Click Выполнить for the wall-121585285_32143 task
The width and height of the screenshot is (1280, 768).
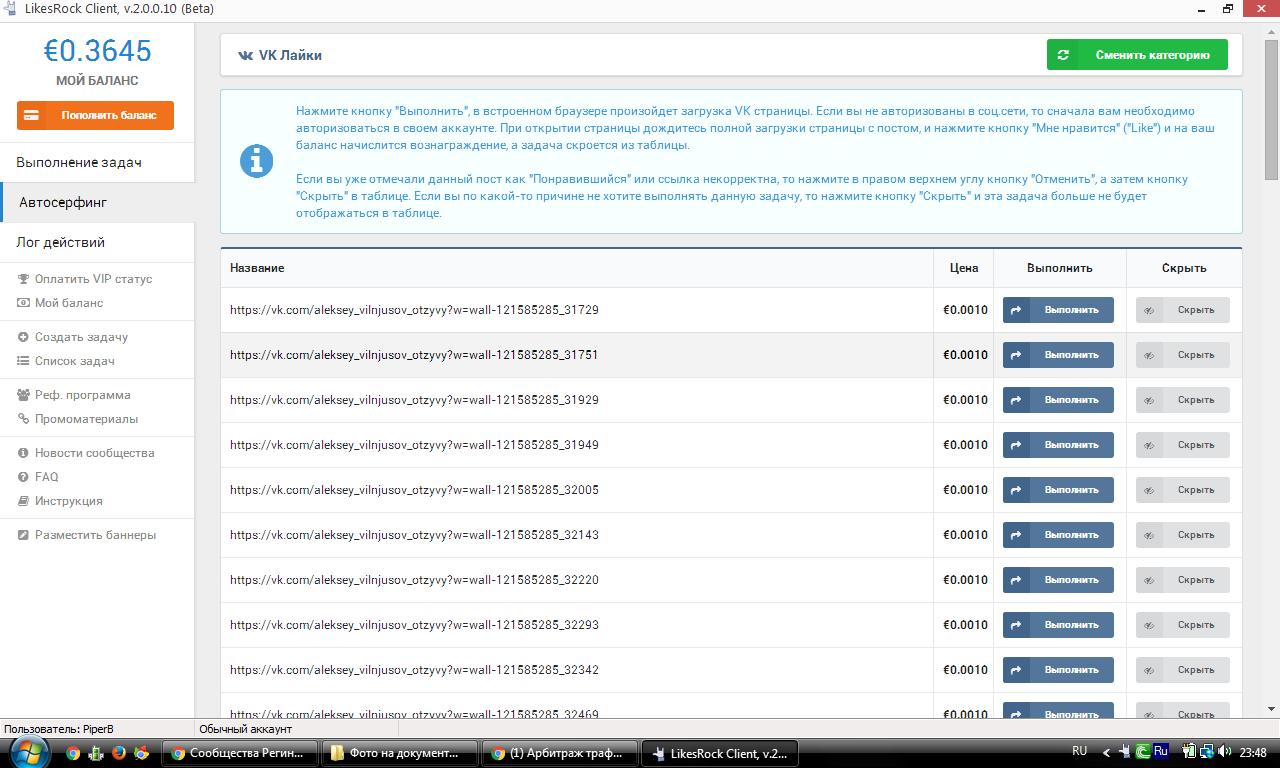[1058, 535]
